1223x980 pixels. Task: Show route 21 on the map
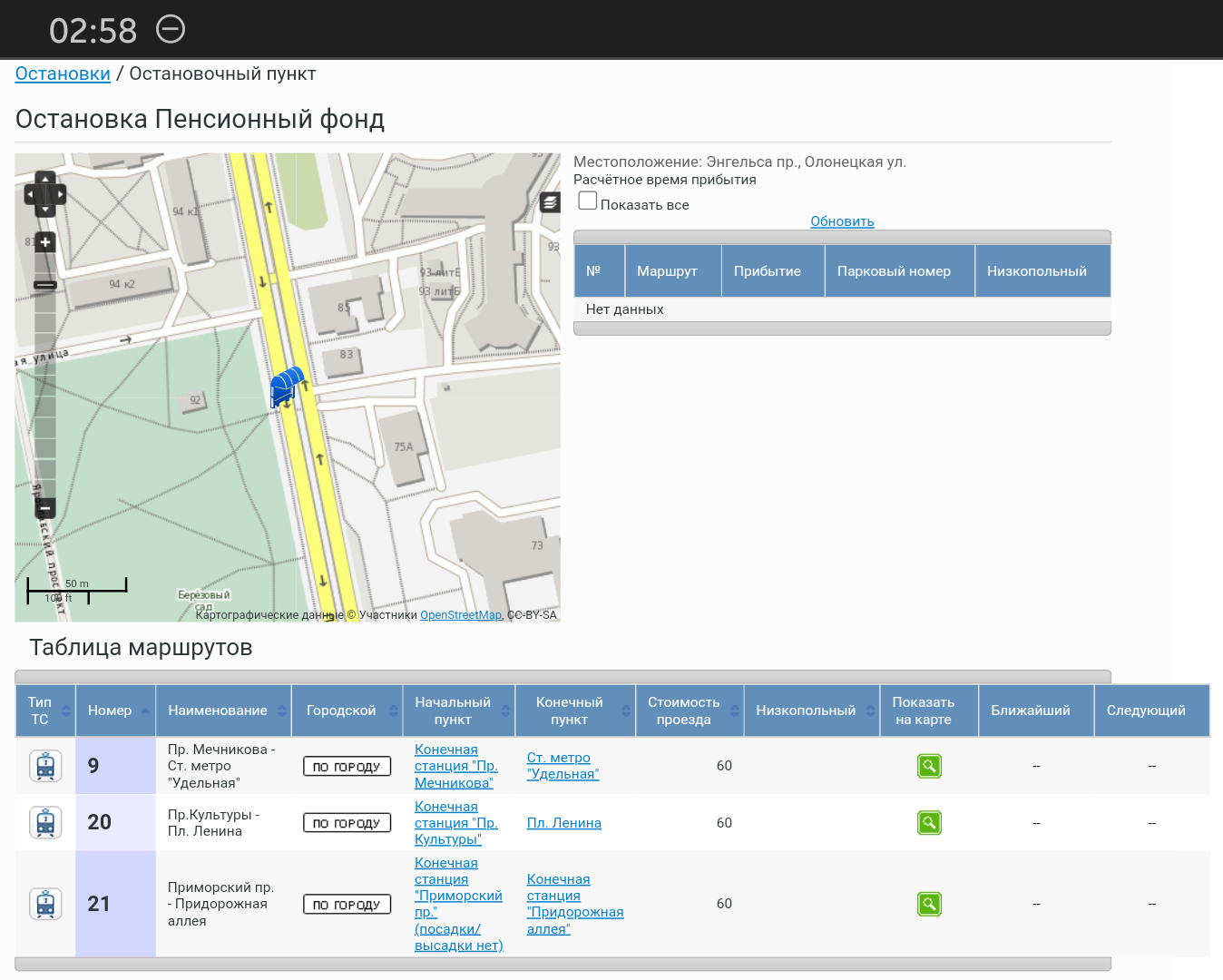point(929,904)
